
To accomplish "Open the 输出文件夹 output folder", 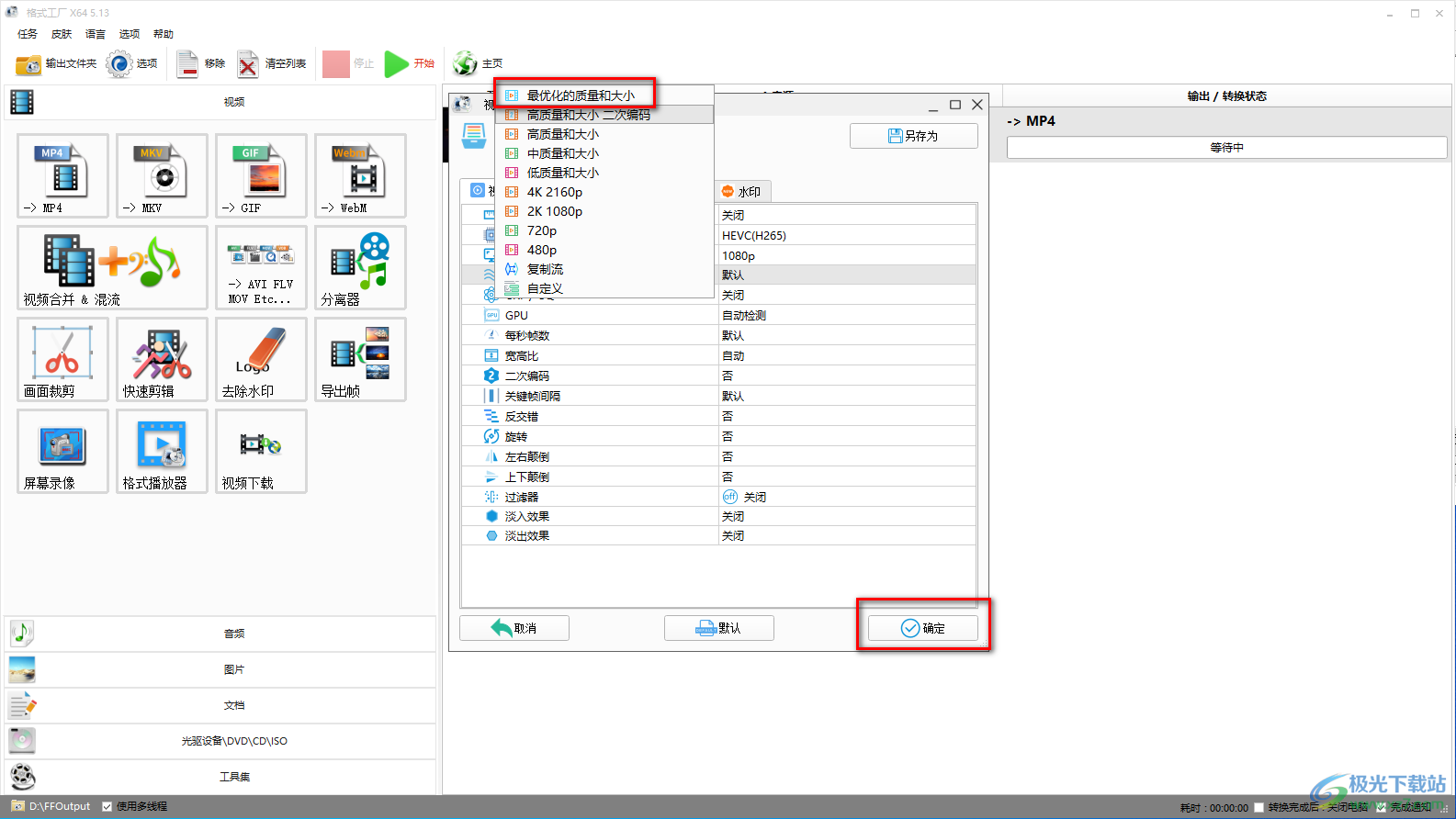I will point(56,63).
